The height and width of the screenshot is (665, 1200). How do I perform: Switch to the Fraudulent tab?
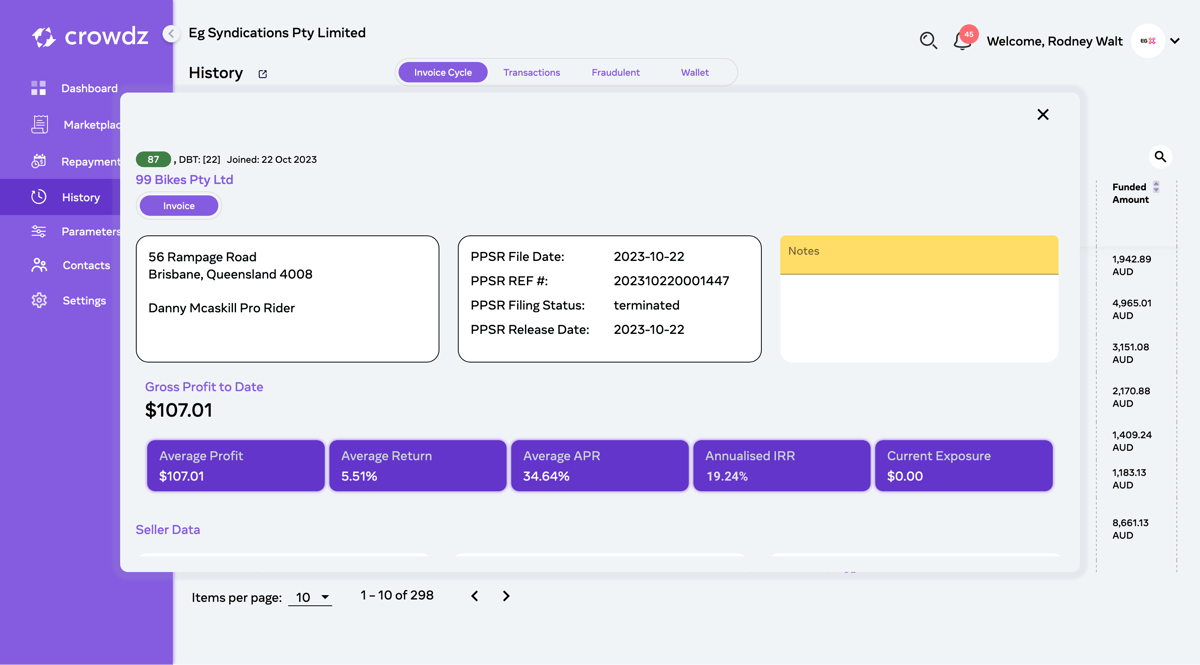pyautogui.click(x=615, y=72)
